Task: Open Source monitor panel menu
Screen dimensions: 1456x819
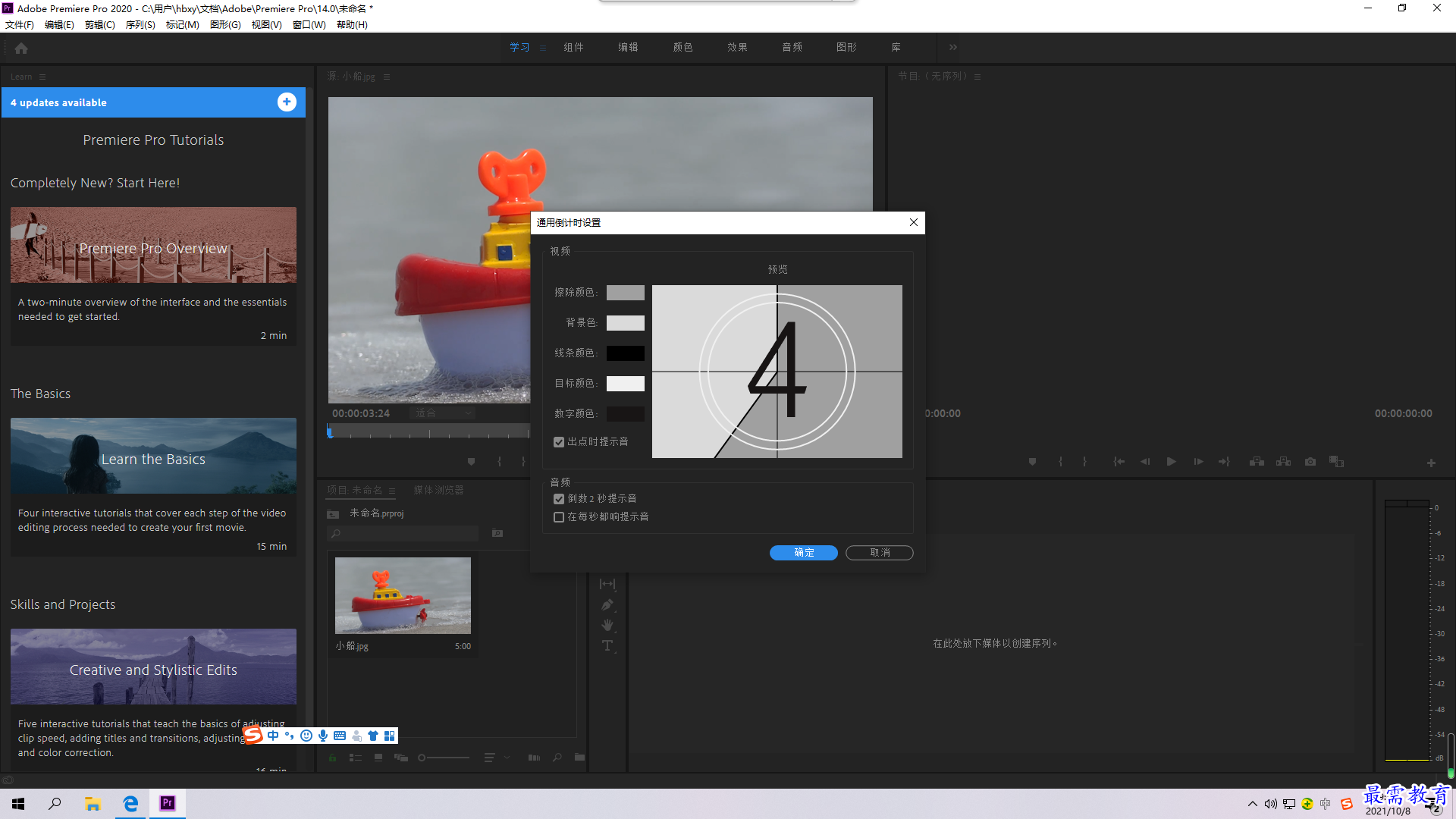Action: click(x=387, y=77)
